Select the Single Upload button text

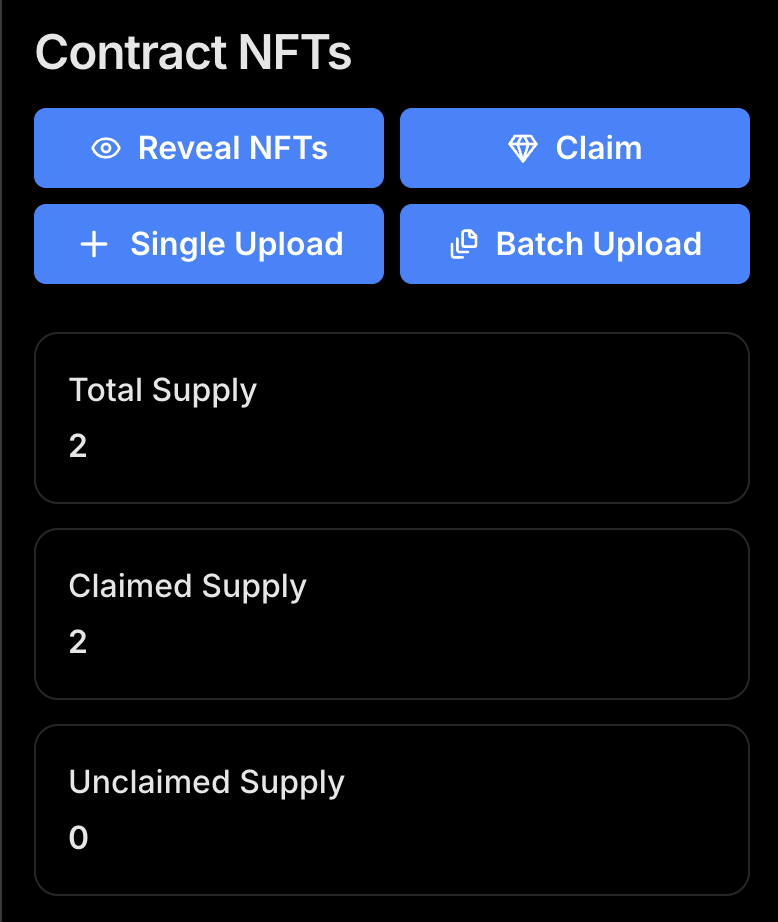point(237,245)
